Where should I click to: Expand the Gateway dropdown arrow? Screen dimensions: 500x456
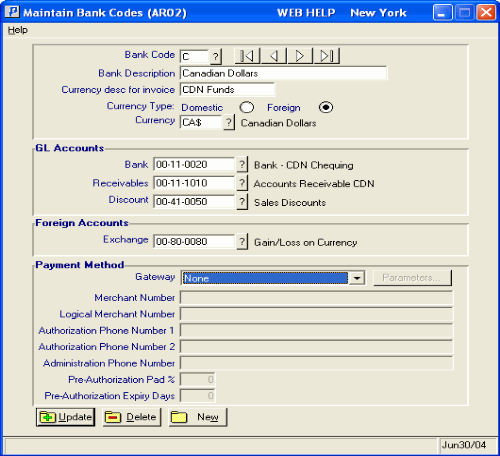click(357, 278)
